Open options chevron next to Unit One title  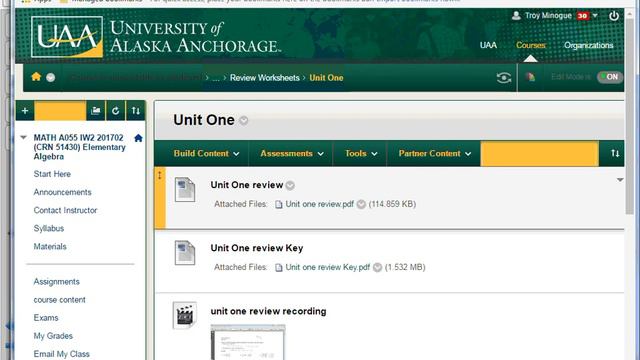click(244, 121)
